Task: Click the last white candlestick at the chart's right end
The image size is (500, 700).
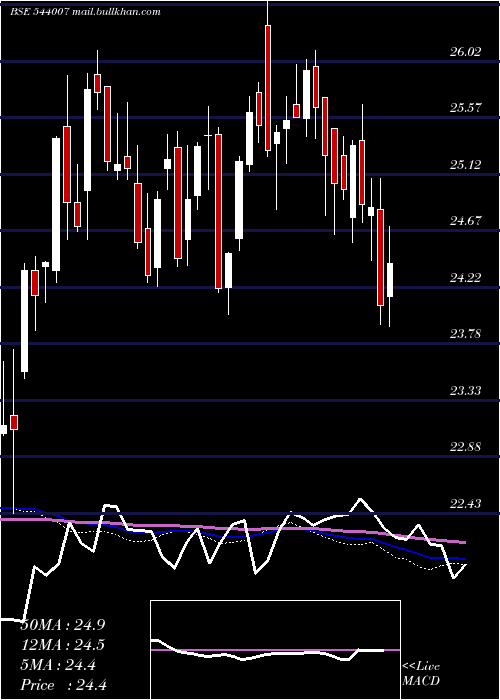Action: point(390,280)
